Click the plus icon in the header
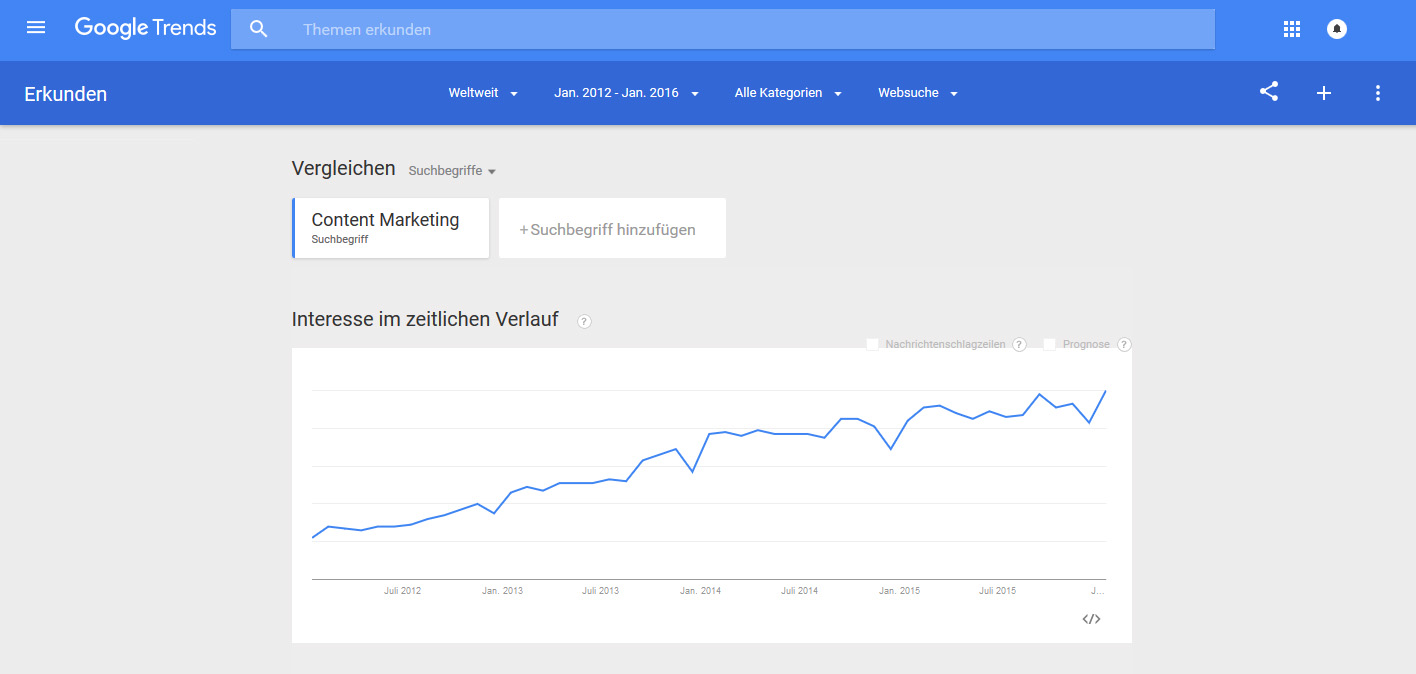The image size is (1416, 674). click(1324, 93)
